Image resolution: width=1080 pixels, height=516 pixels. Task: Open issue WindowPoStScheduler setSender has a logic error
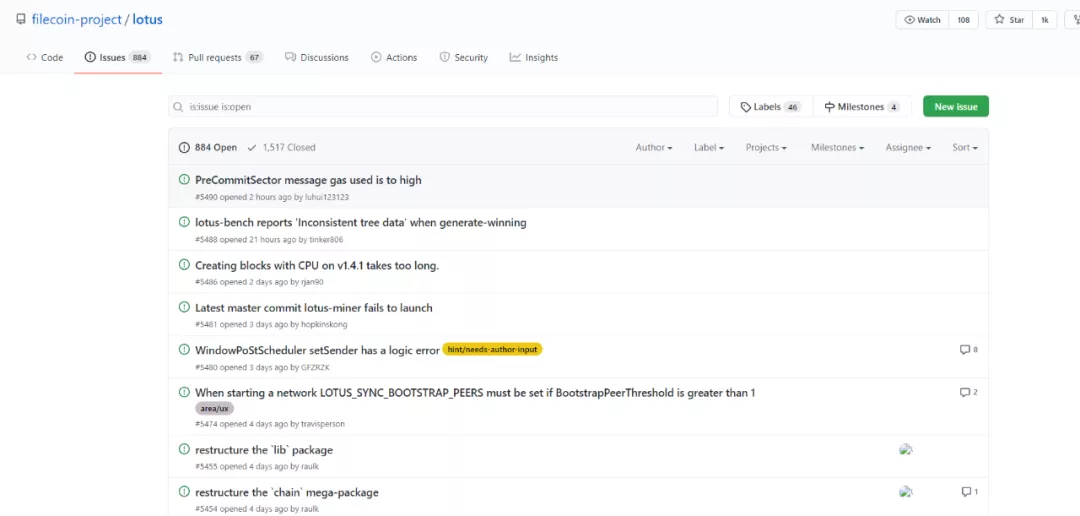point(317,350)
